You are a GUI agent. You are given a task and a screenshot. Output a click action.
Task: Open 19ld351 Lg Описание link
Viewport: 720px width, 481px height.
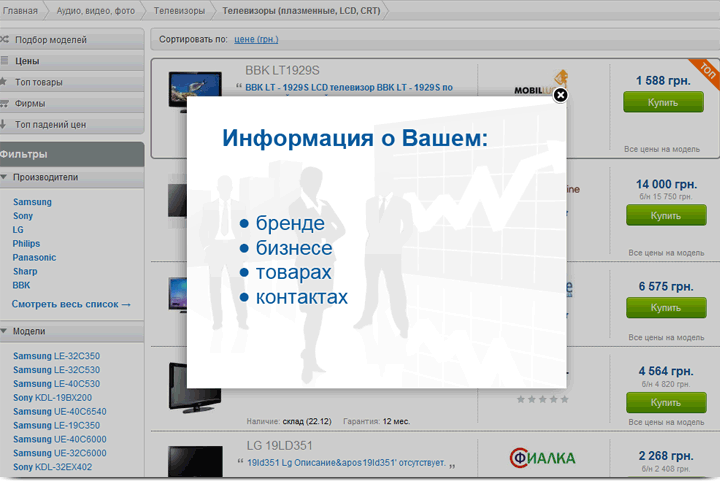(346, 463)
